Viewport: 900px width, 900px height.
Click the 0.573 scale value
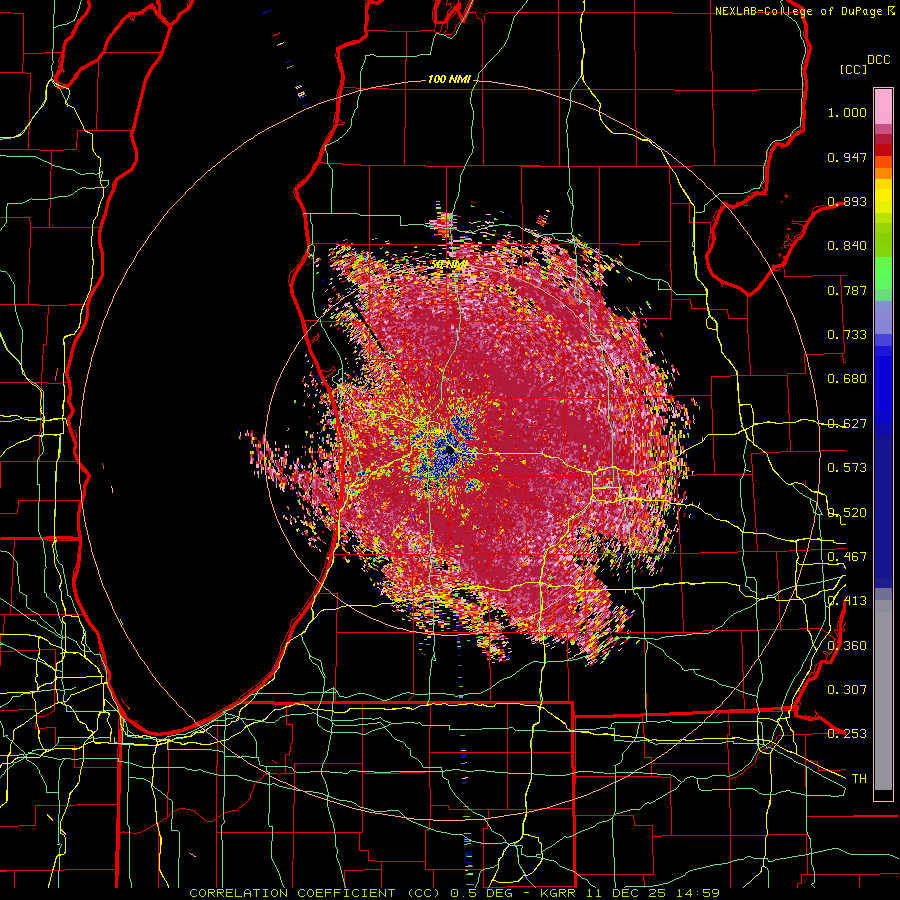847,468
